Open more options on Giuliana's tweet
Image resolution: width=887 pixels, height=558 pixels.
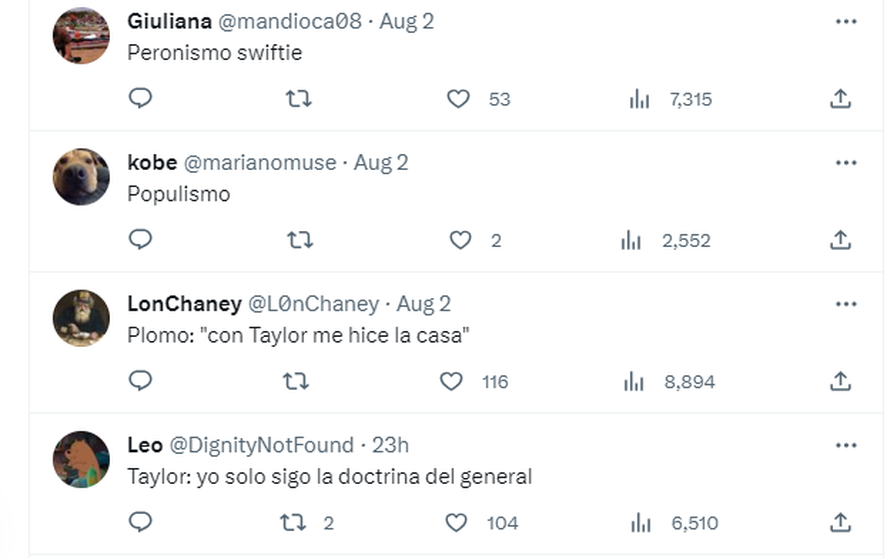(846, 21)
